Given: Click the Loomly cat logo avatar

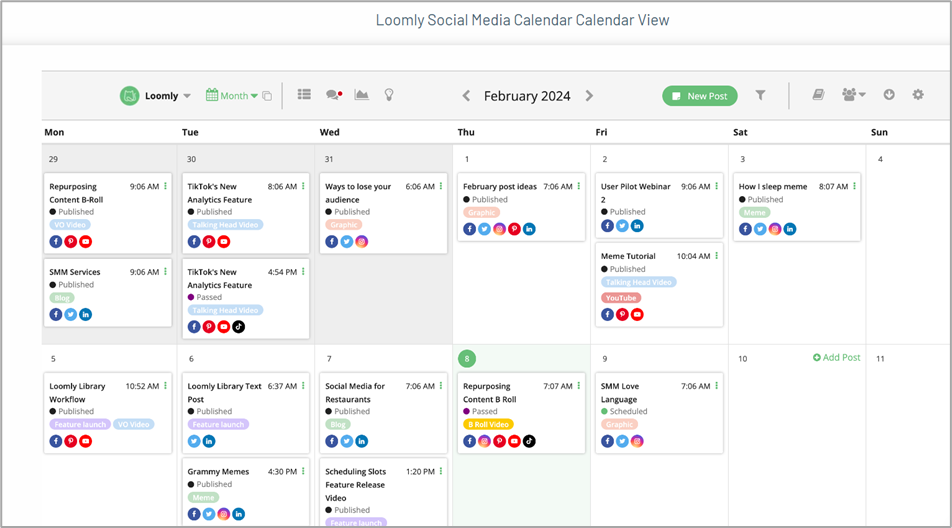Looking at the screenshot, I should click(129, 95).
